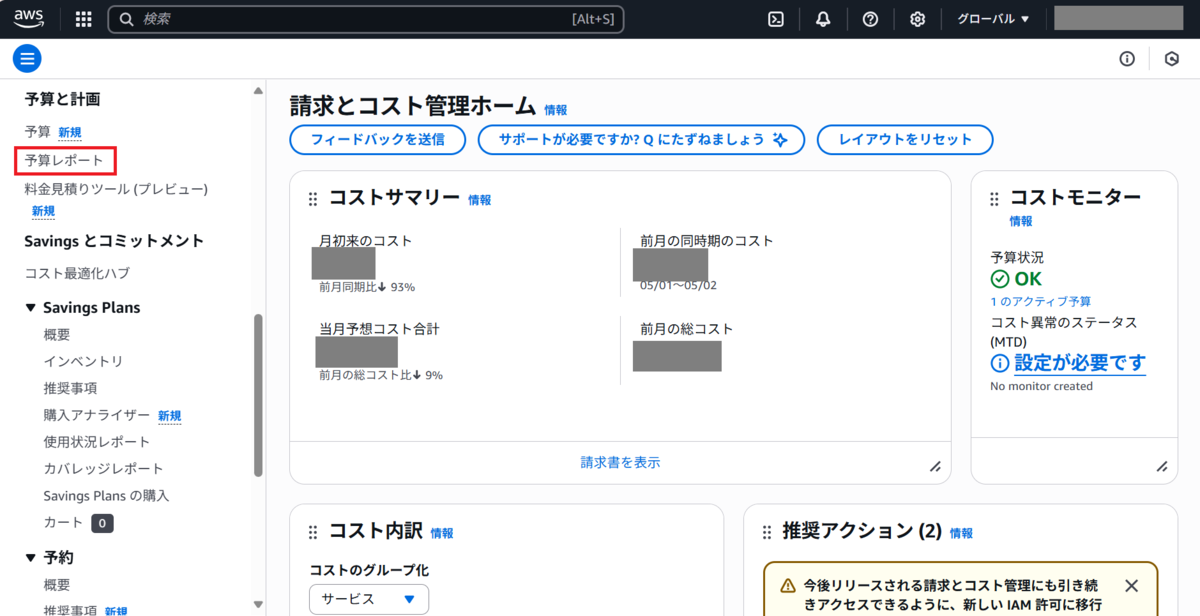Open 1 のアクティブ予算 link

tap(1040, 301)
